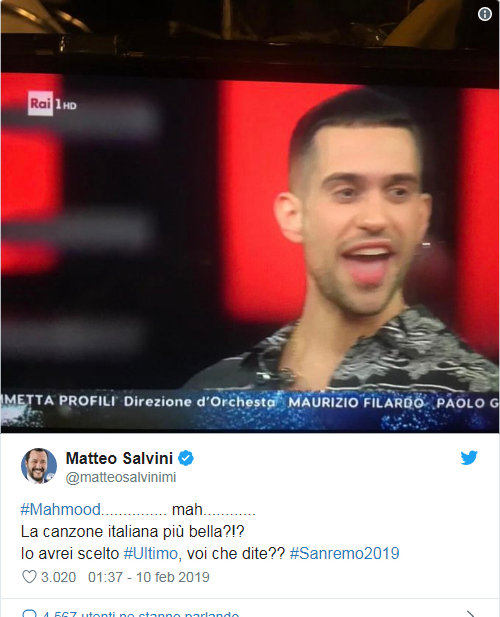The image size is (500, 617).
Task: Click the verified badge beside Matteo Salvini
Action: click(x=186, y=458)
